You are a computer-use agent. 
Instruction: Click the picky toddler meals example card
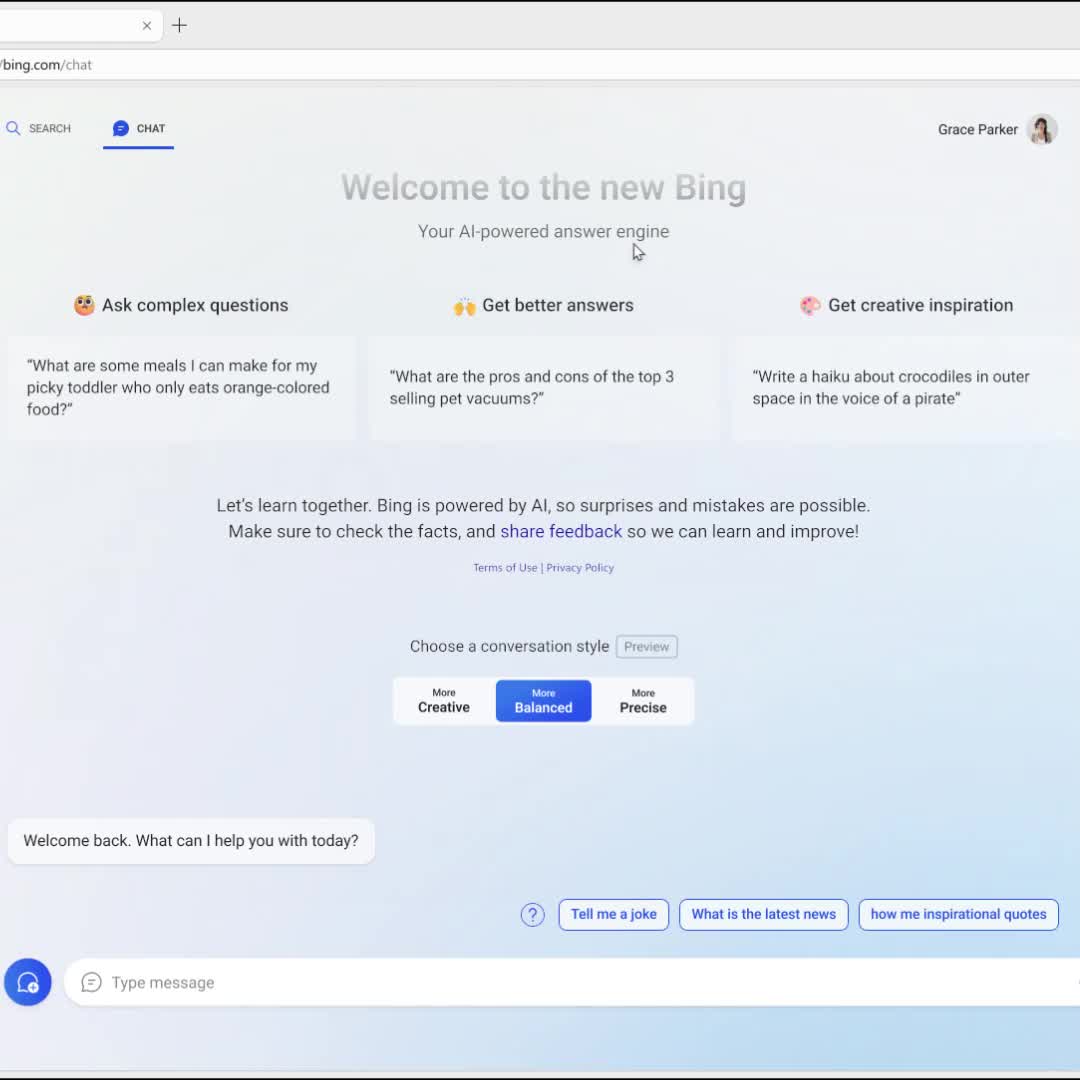(182, 387)
